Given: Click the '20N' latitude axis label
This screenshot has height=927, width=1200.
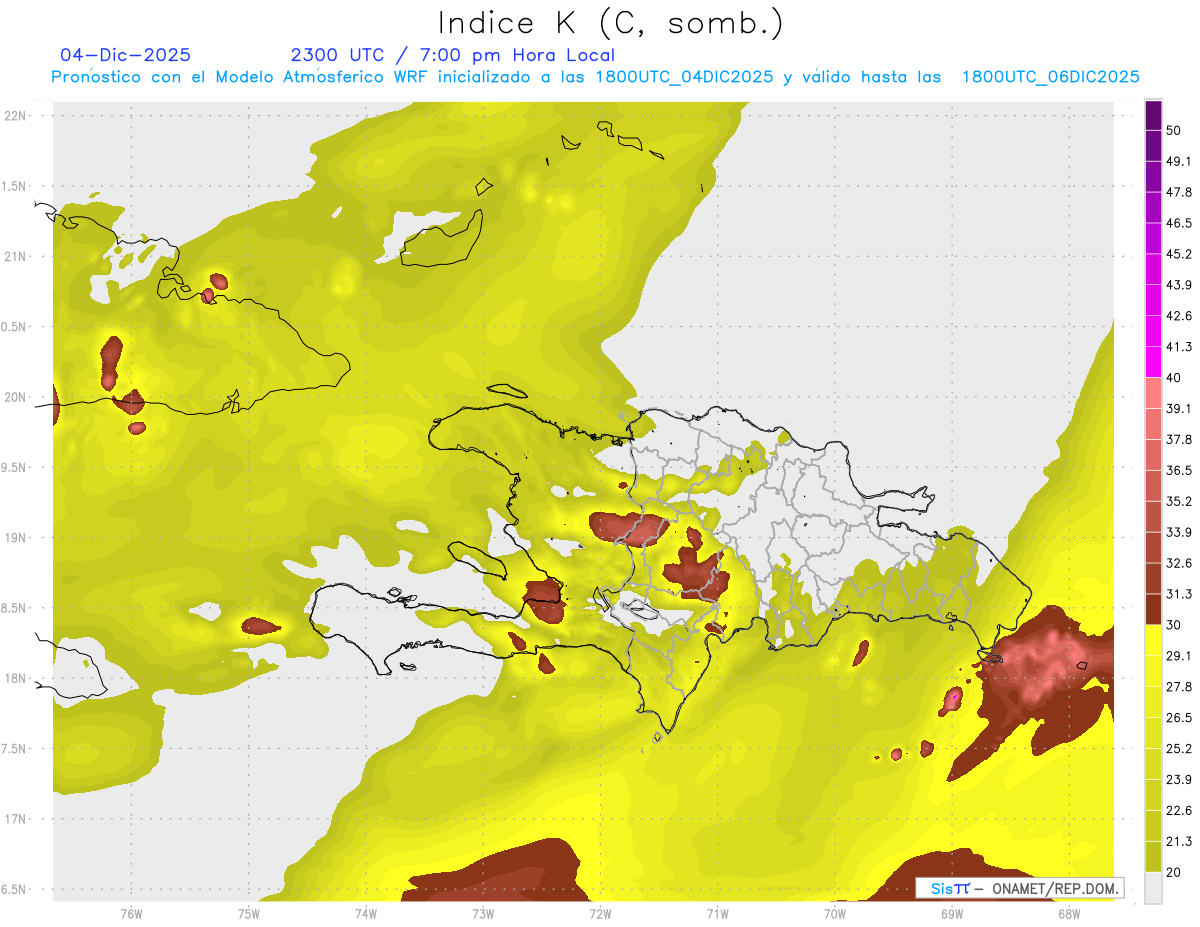Looking at the screenshot, I should [16, 397].
